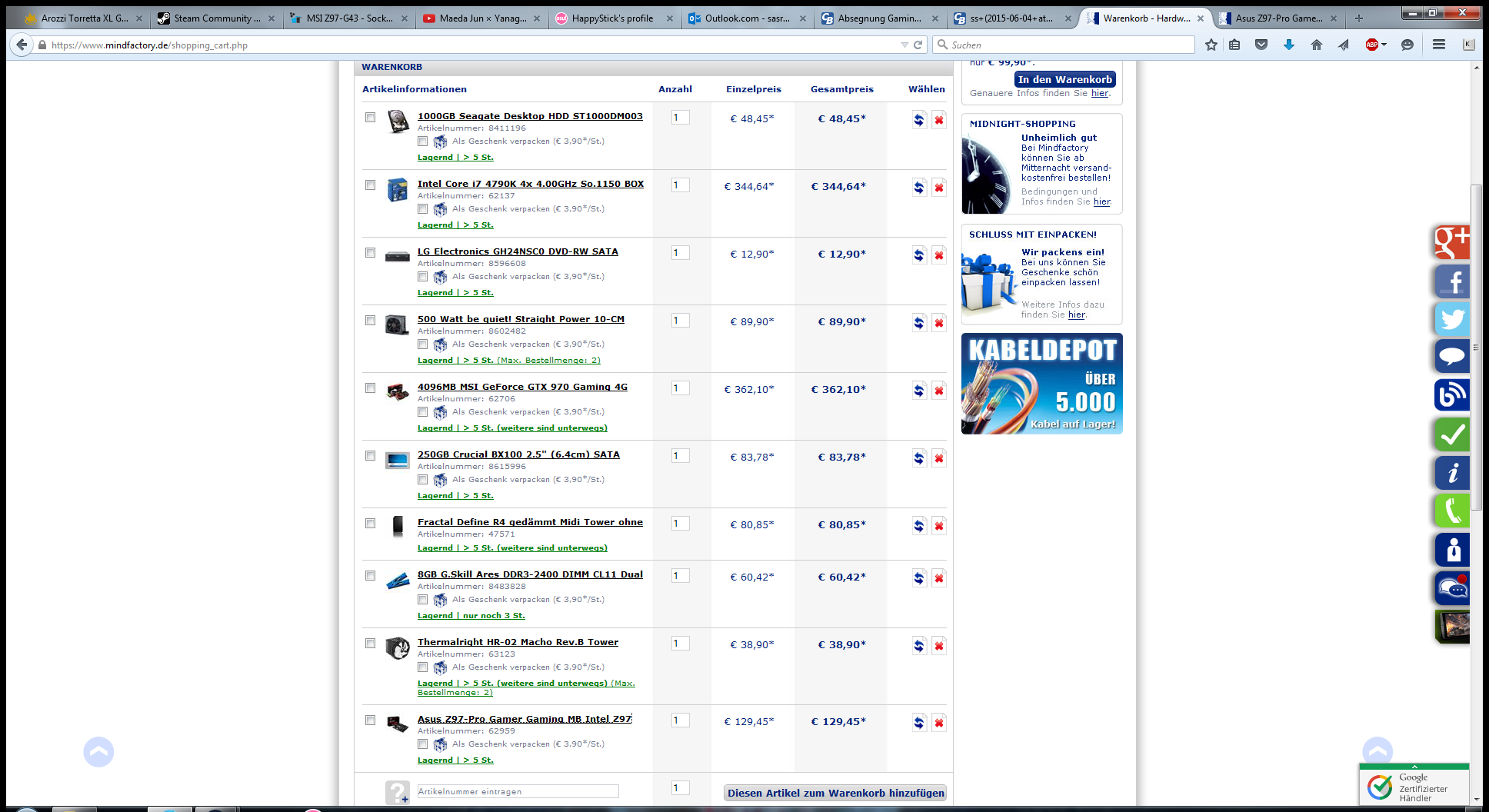Screen dimensions: 1489x812
Task: Open the Adblock Plus dropdown in toolbar
Action: click(x=1384, y=45)
